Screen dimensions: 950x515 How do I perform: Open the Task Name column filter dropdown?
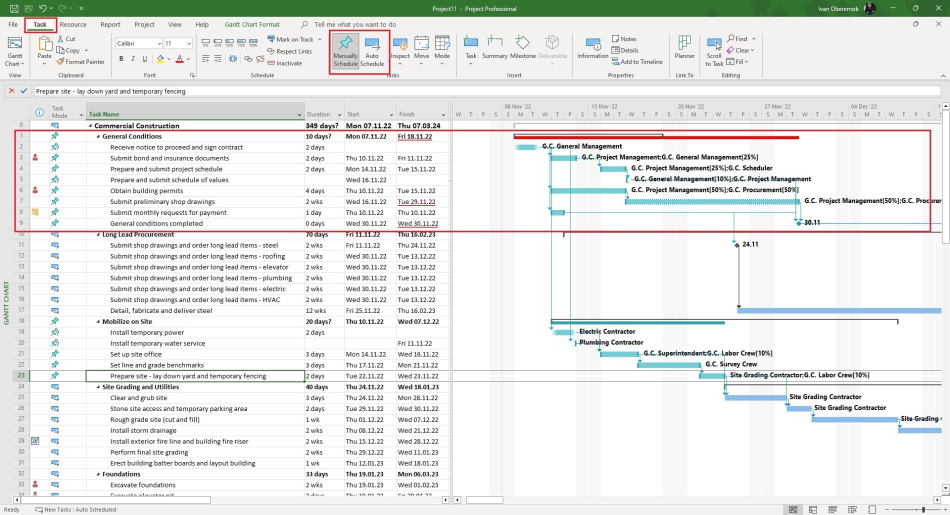(x=299, y=115)
